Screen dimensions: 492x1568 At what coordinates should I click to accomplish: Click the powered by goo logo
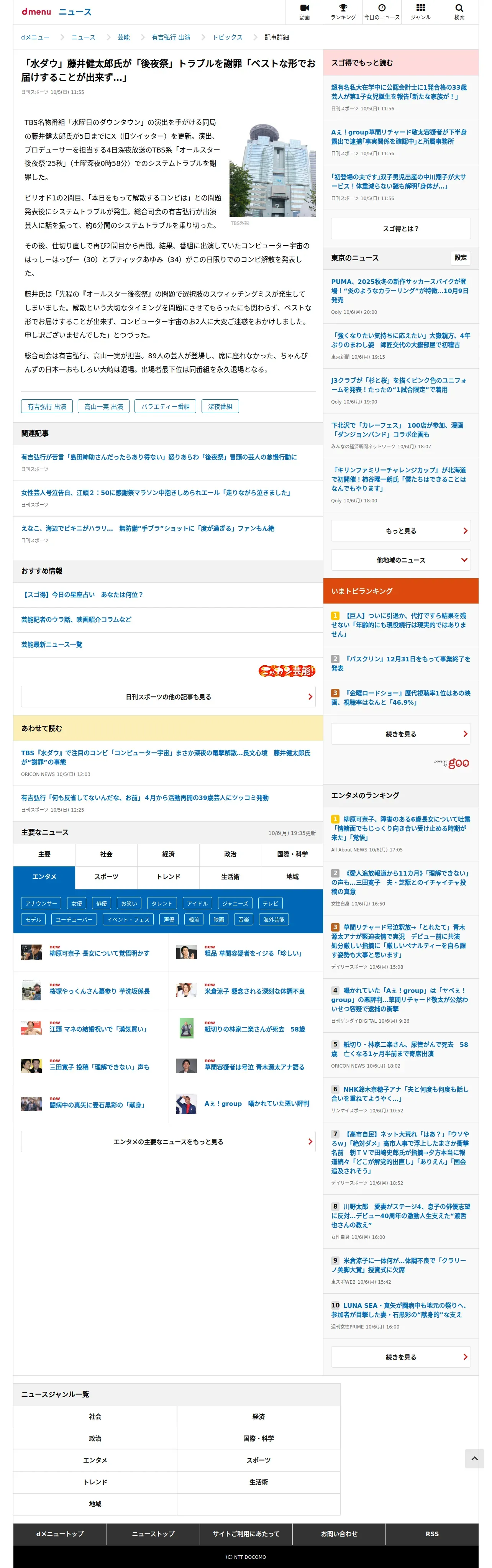click(452, 763)
